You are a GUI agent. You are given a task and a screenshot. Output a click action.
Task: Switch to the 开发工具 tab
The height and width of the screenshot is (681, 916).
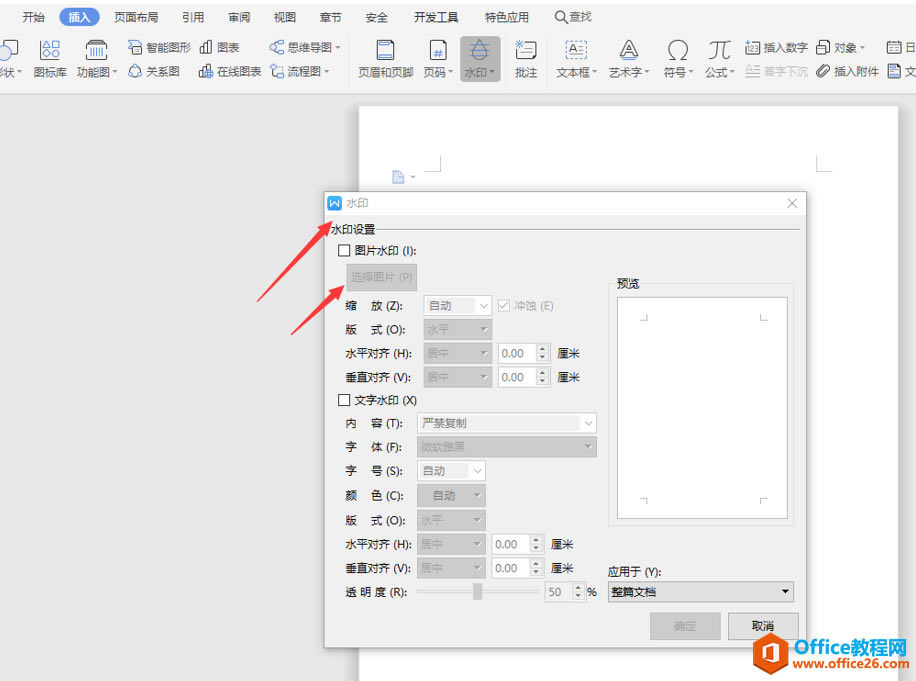coord(436,17)
